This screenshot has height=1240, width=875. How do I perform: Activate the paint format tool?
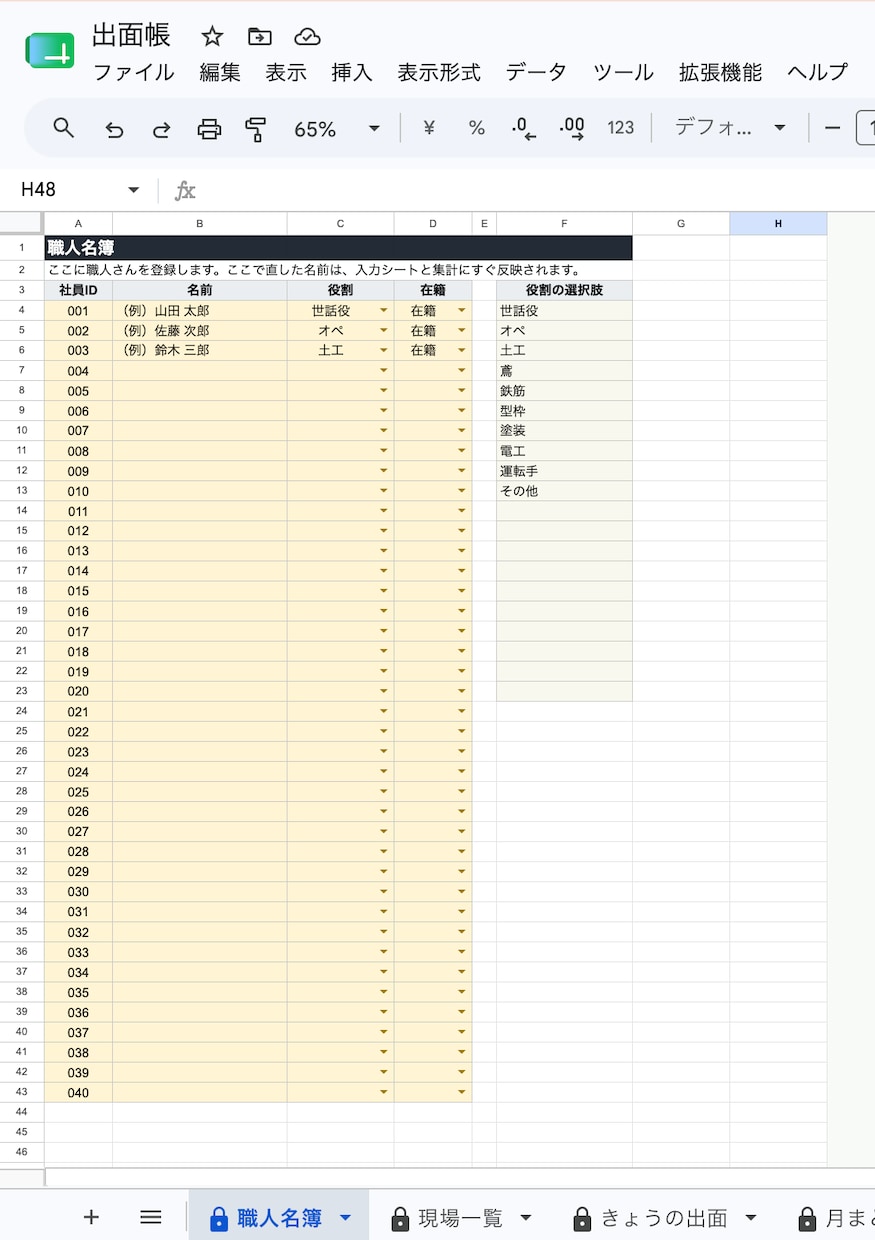coord(256,128)
